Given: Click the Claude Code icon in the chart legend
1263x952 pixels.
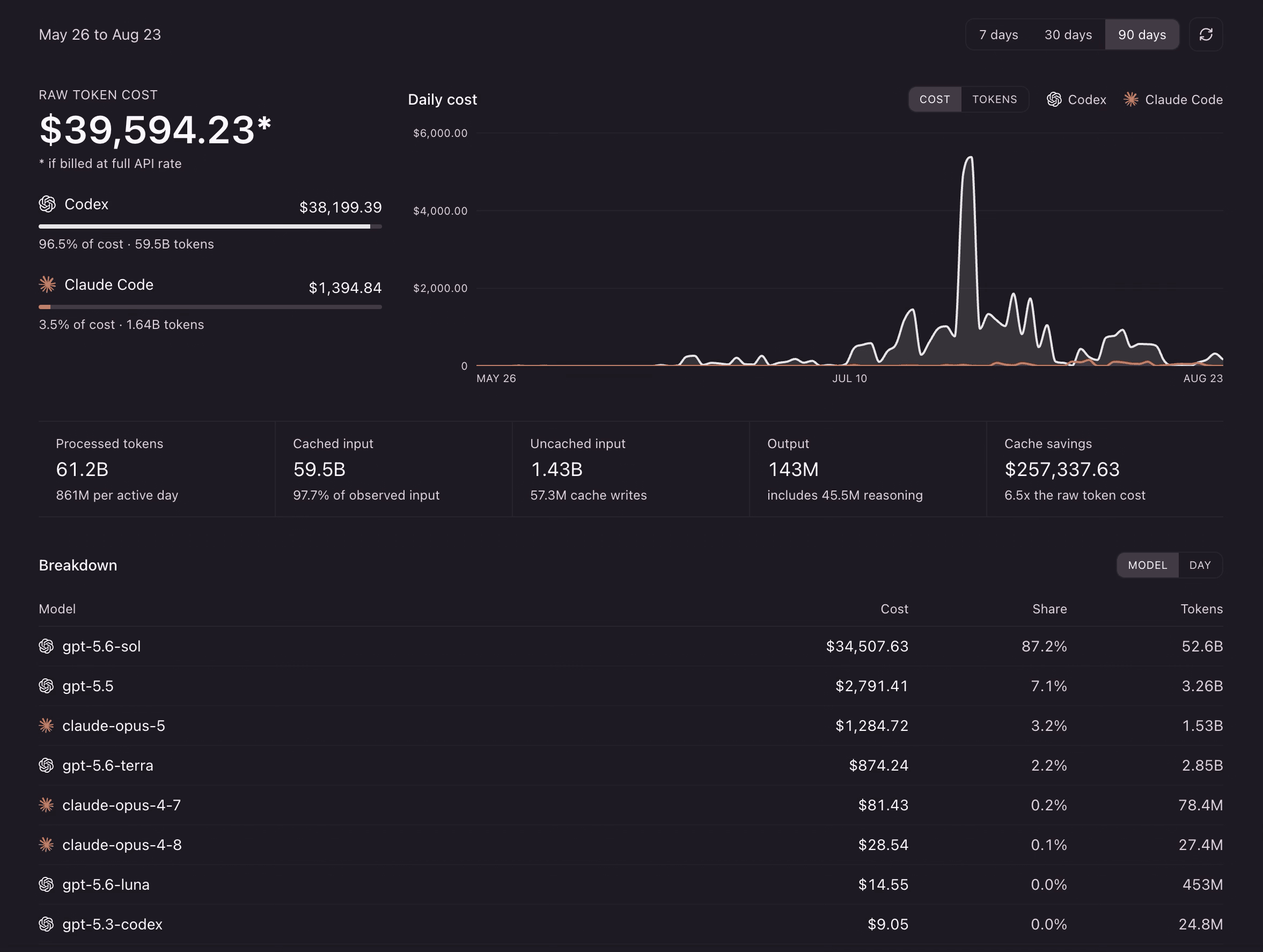Looking at the screenshot, I should pos(1130,99).
